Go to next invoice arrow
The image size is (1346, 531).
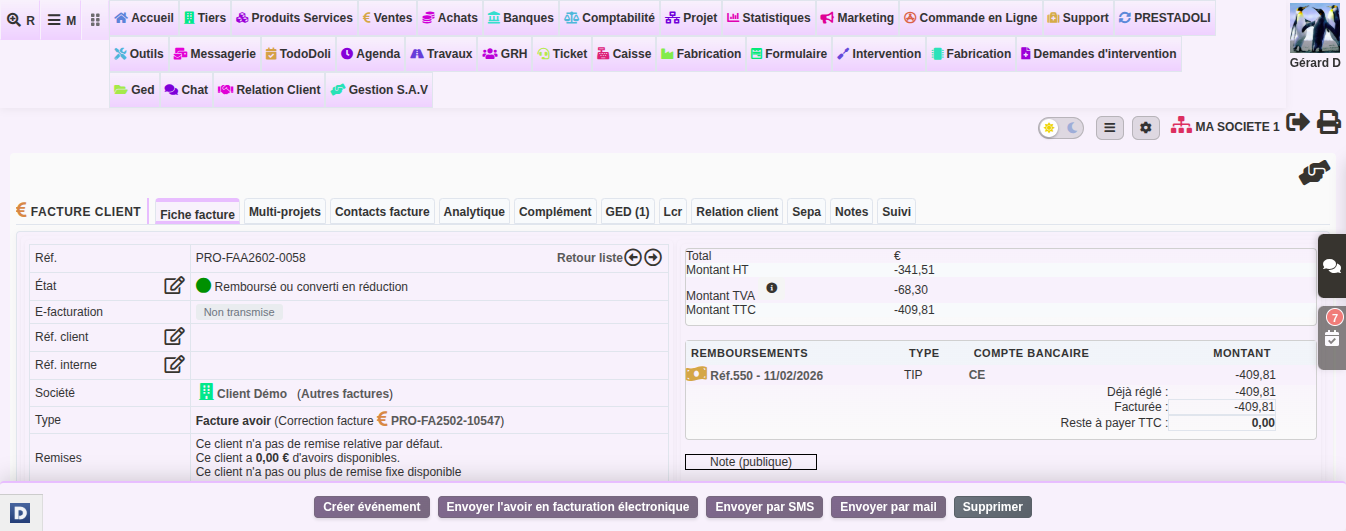tap(653, 258)
